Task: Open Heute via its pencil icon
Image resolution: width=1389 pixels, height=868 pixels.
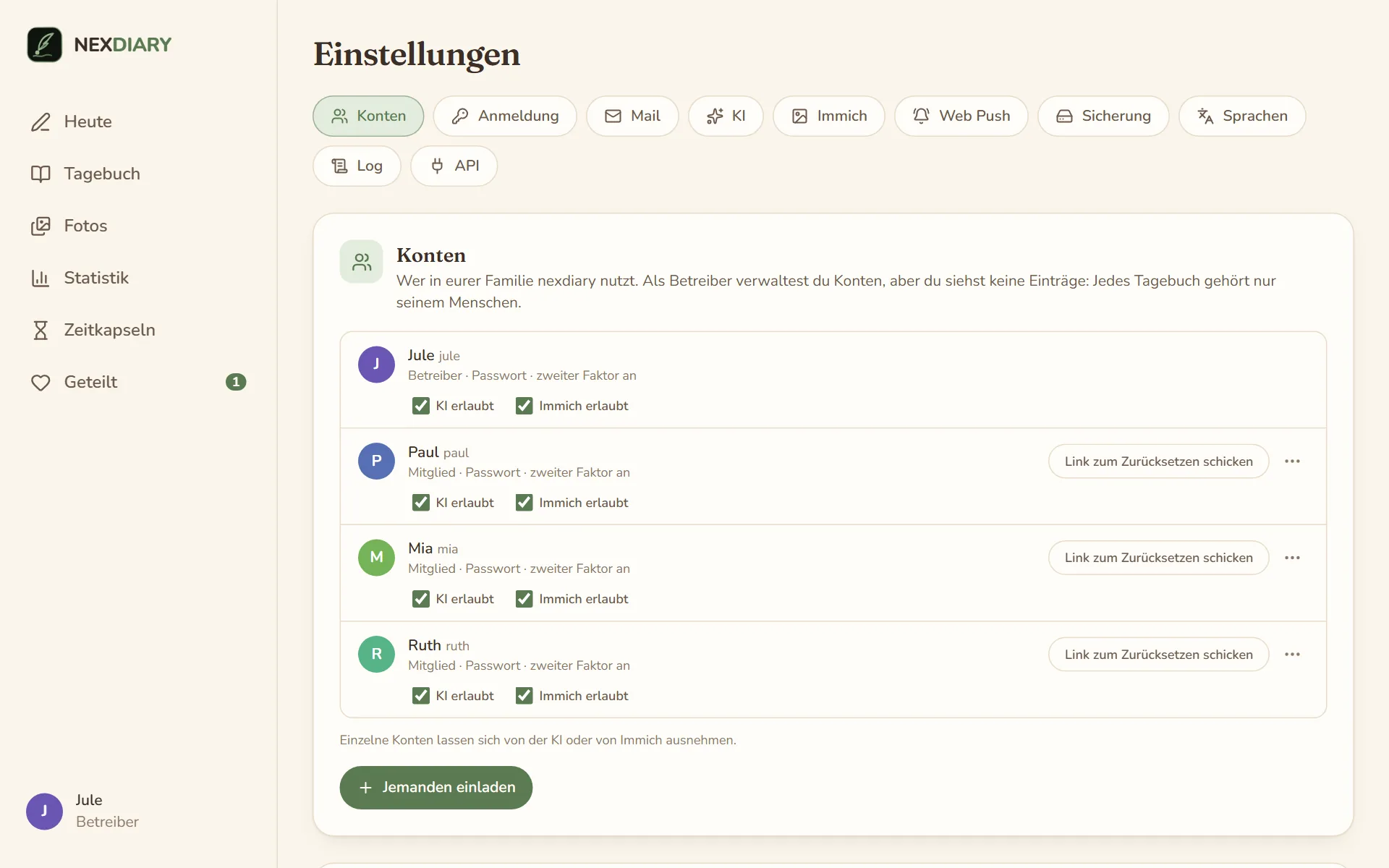Action: (x=41, y=122)
